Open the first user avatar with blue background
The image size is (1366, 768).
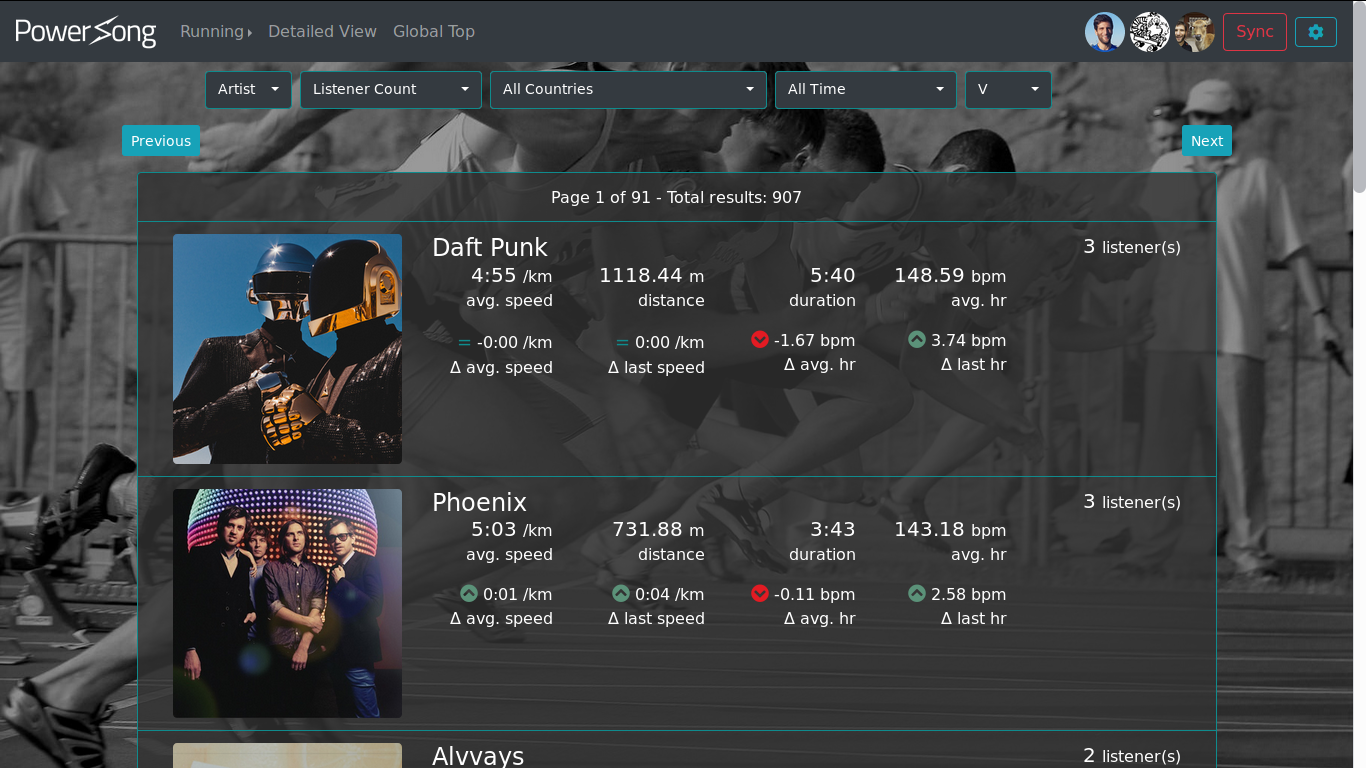click(1105, 32)
